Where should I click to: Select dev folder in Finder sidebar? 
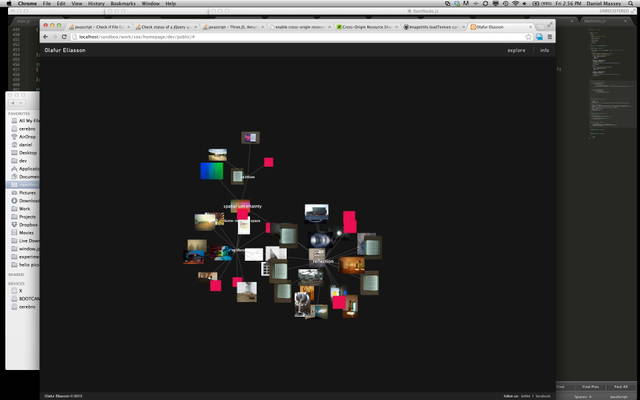coord(20,161)
